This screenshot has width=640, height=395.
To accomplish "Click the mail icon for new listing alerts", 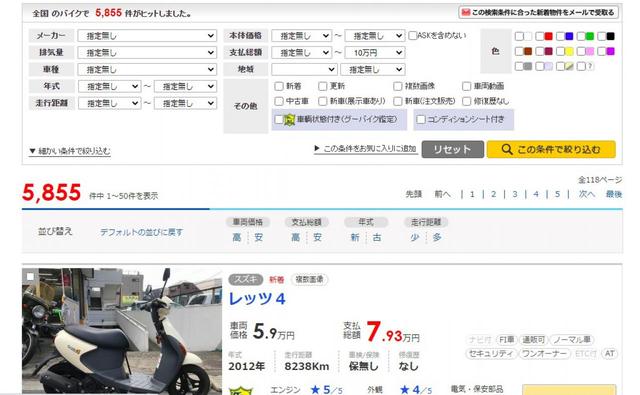I will tap(466, 13).
